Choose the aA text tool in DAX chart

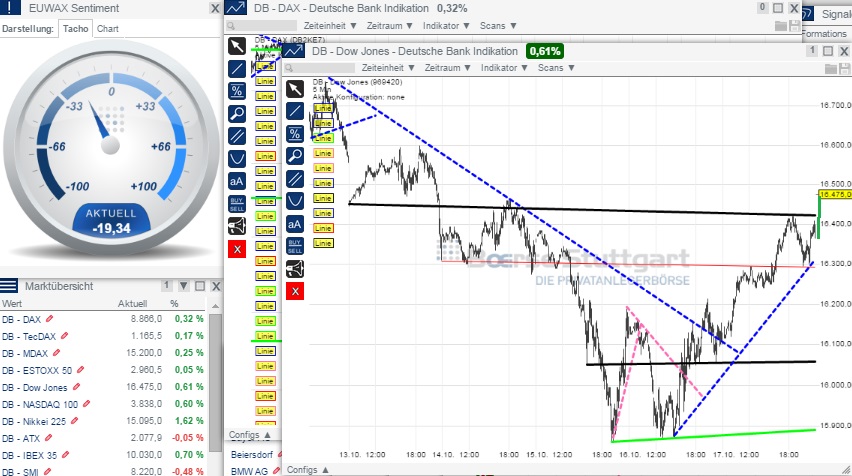coord(236,181)
